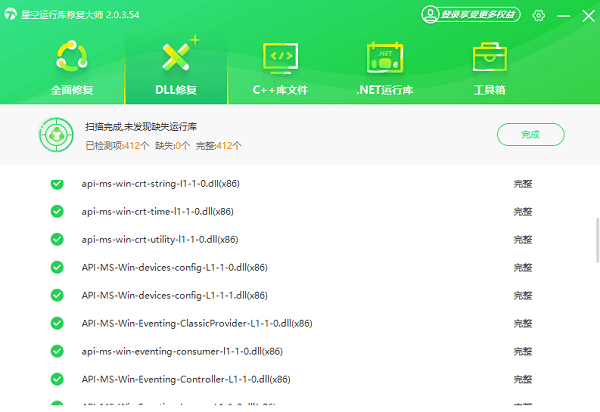Click the scan-complete radar status icon
Screen dimensions: 600x412
(x=56, y=135)
